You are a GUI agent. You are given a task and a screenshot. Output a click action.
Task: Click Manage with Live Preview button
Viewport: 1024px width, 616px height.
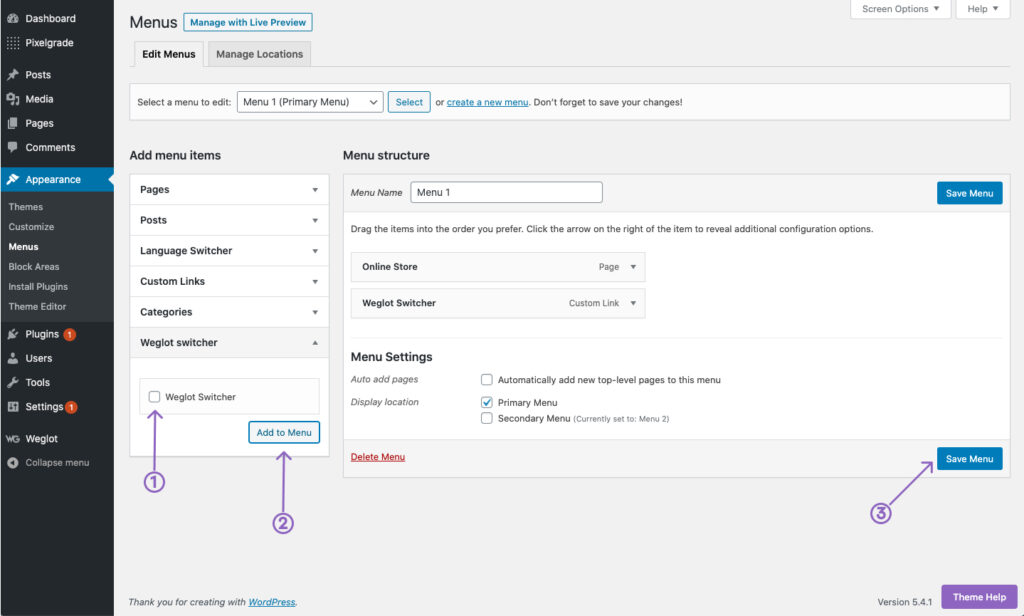pos(248,22)
